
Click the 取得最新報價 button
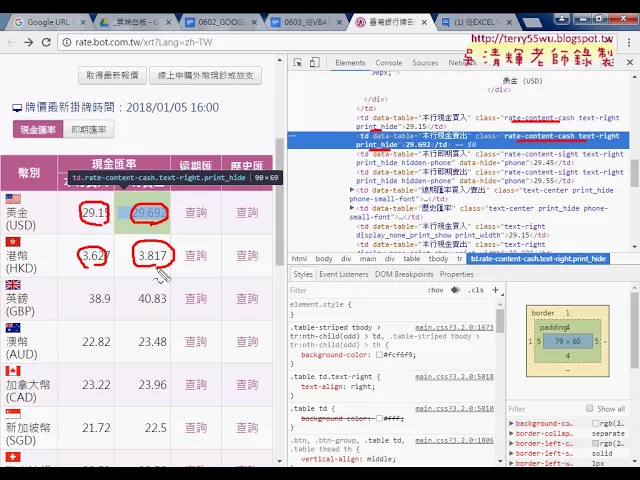coord(112,76)
